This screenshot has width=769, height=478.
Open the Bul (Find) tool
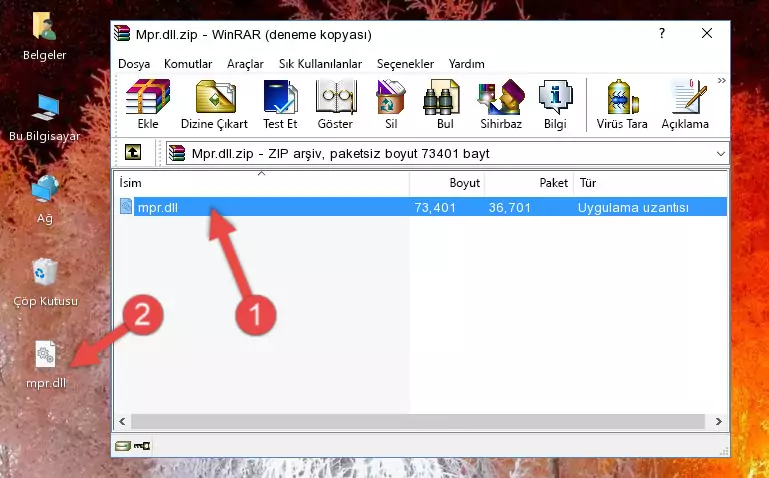pos(445,104)
